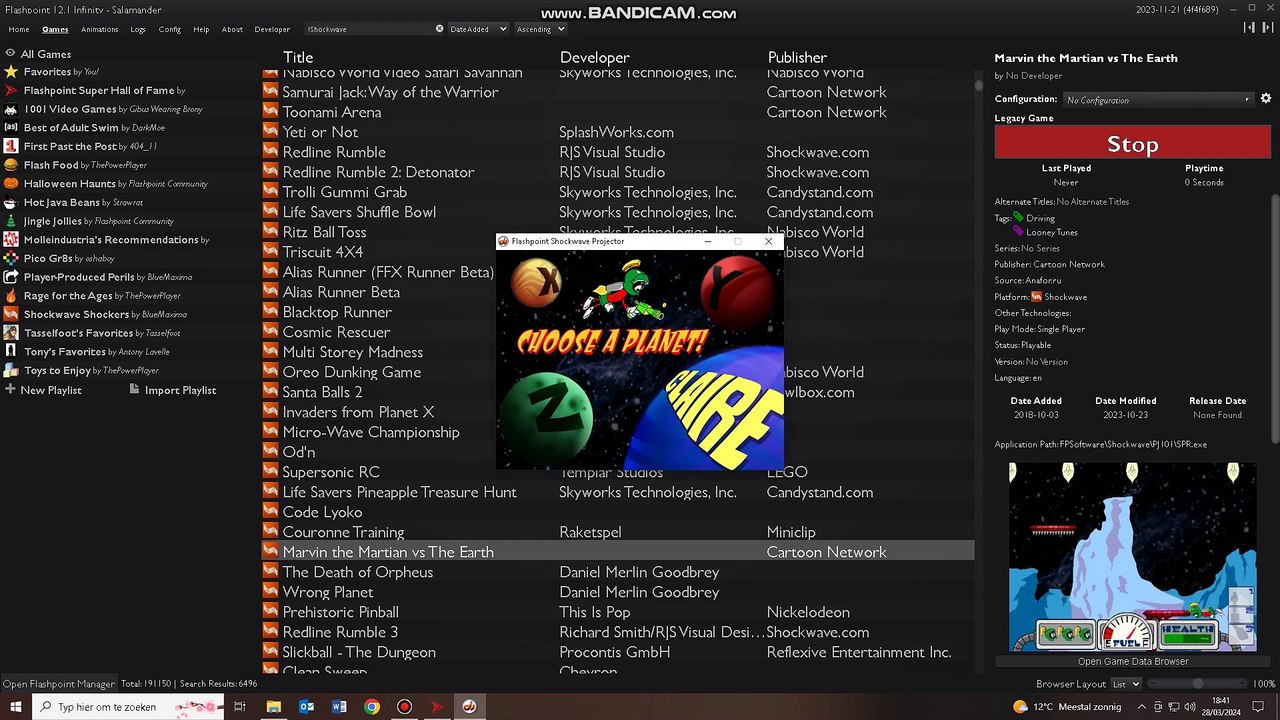Click the Jingle Jollies tree icon
This screenshot has width=1280, height=720.
11,221
